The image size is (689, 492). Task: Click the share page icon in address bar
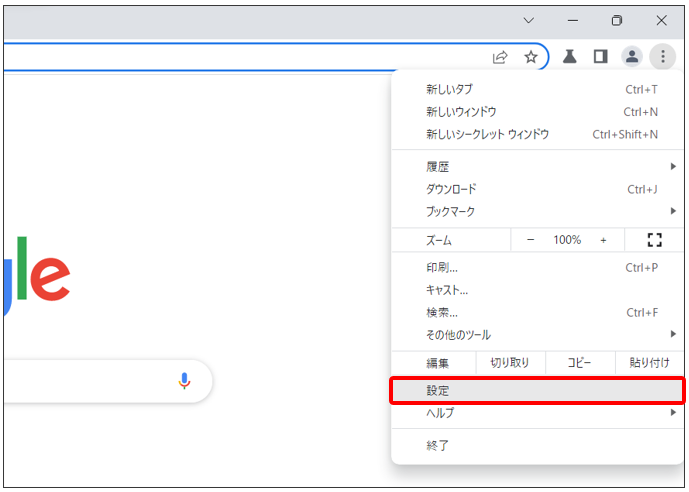(x=500, y=57)
